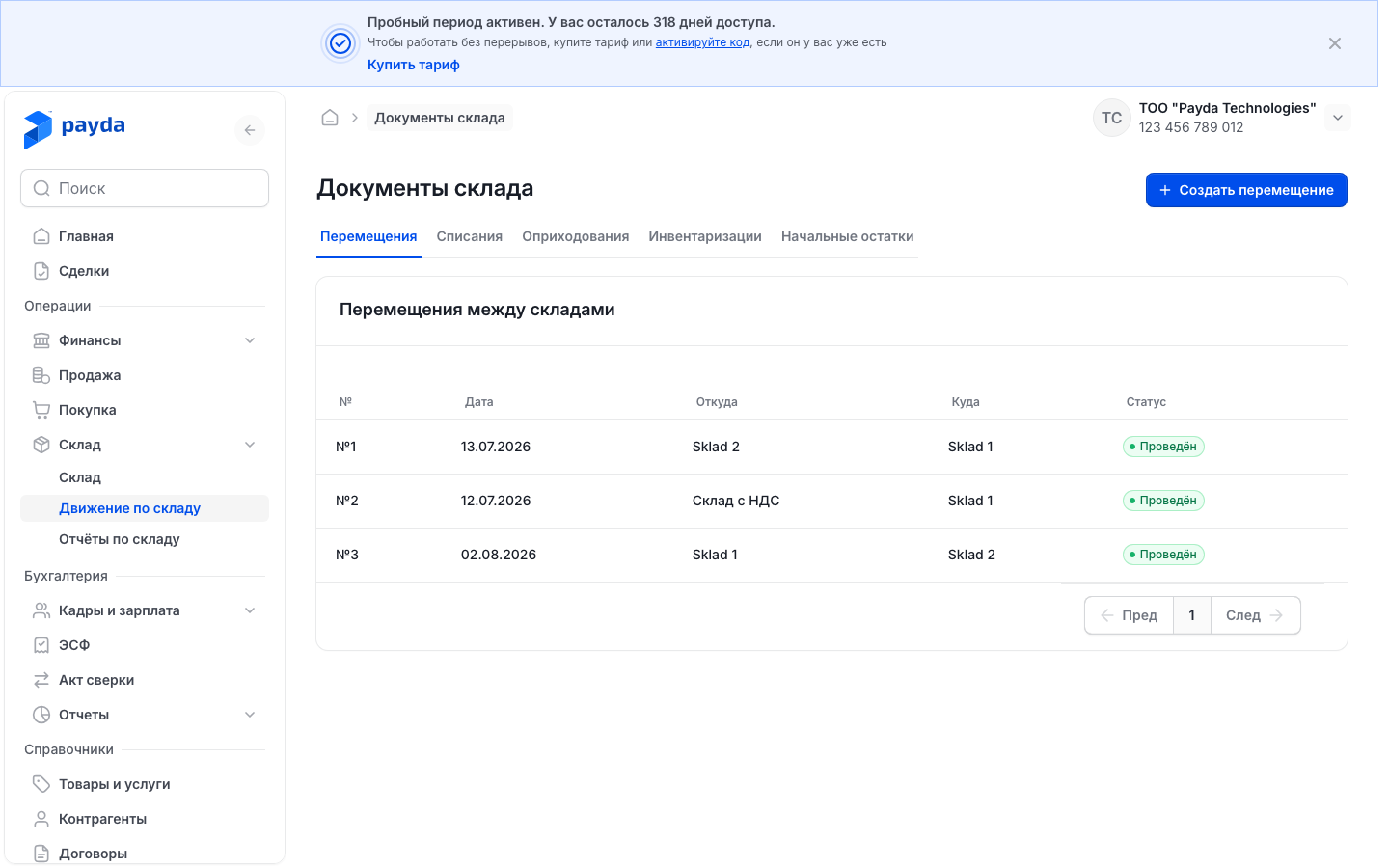Open the Оприходования tab
The width and height of the screenshot is (1389, 868).
tap(576, 236)
